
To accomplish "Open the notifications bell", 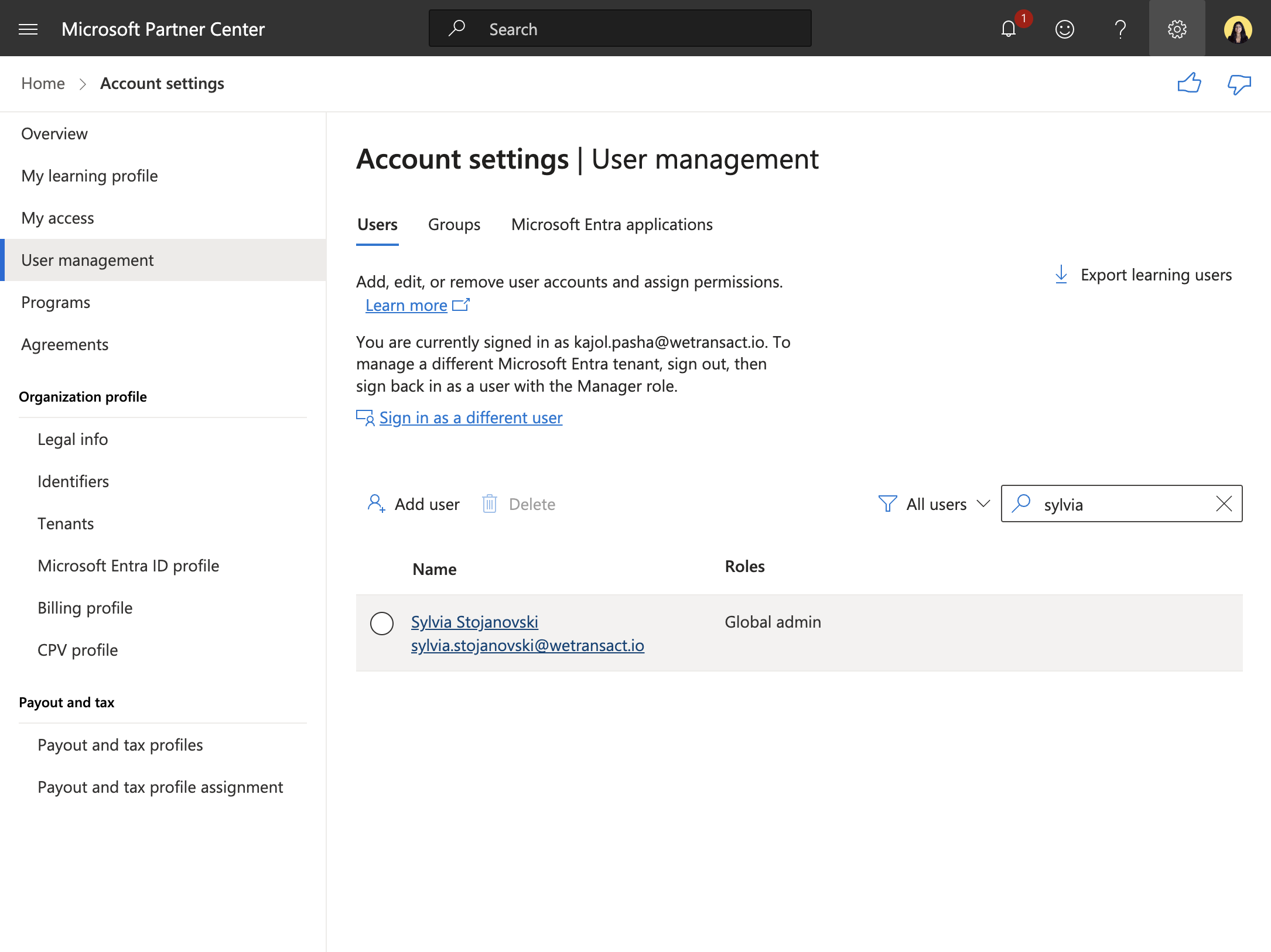I will click(x=1009, y=29).
